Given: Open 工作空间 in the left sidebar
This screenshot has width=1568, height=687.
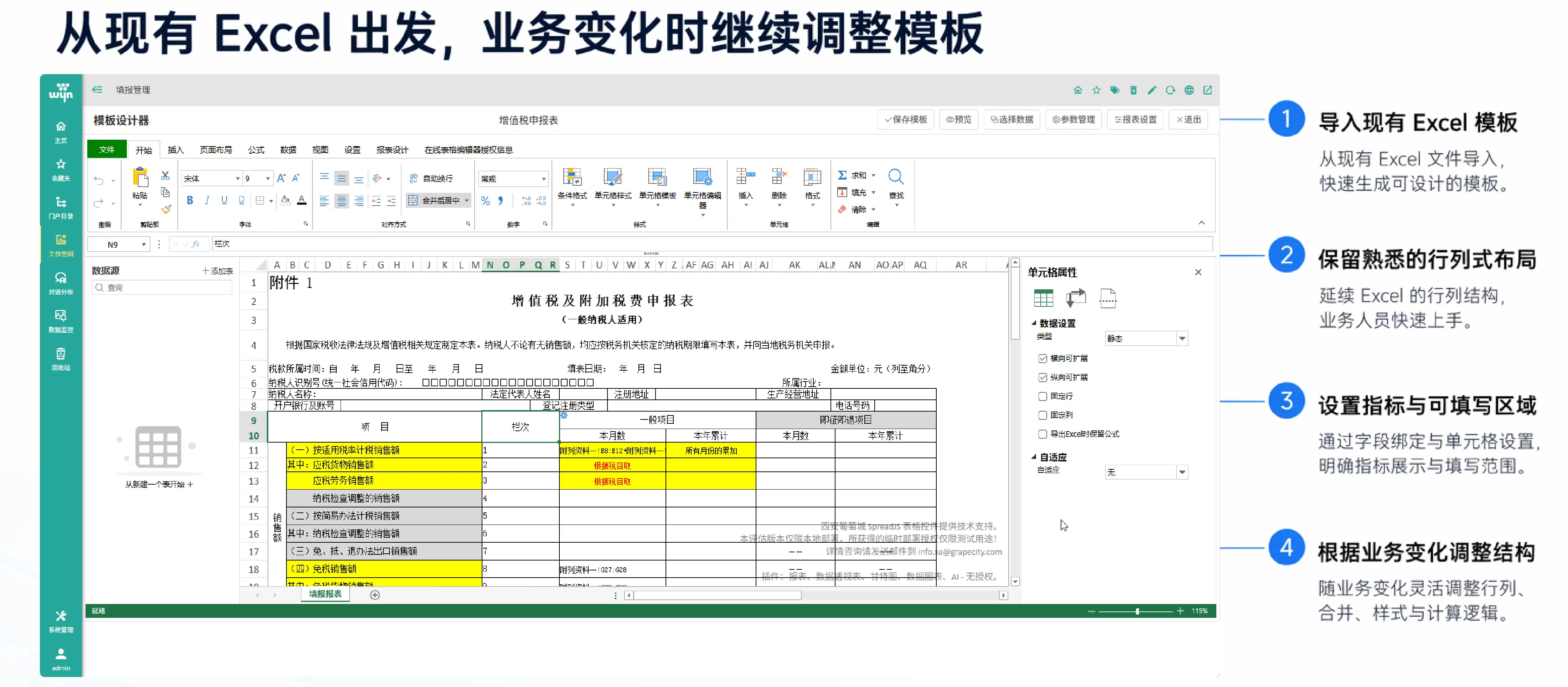Looking at the screenshot, I should tap(61, 245).
